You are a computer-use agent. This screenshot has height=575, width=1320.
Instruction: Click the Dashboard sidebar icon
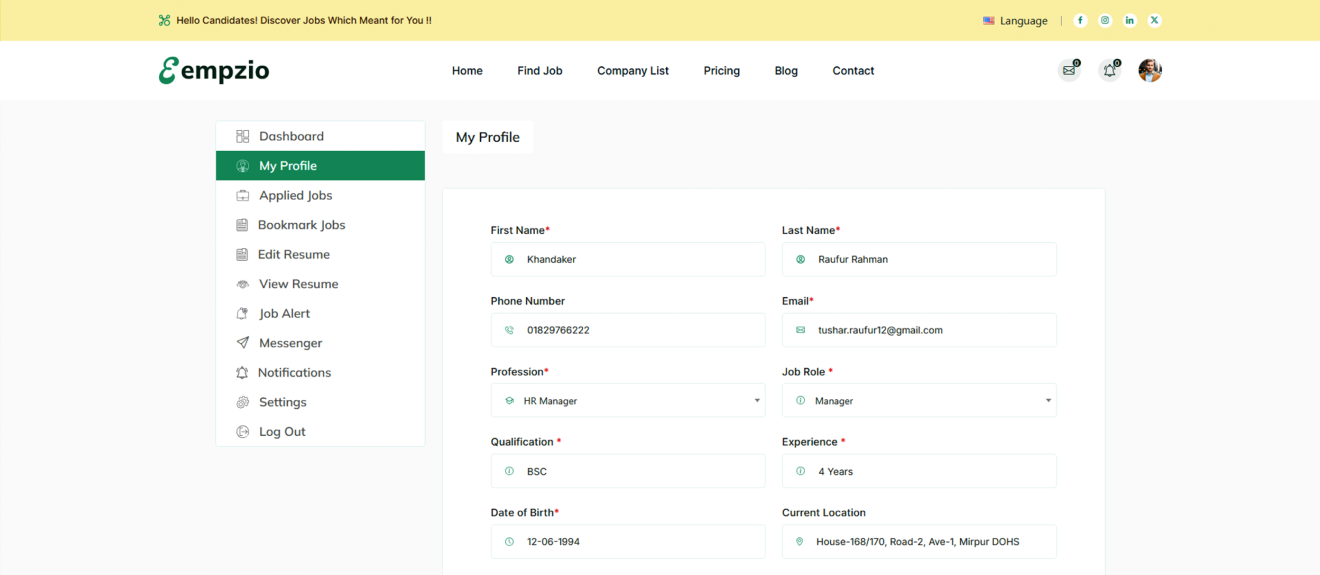click(x=242, y=136)
